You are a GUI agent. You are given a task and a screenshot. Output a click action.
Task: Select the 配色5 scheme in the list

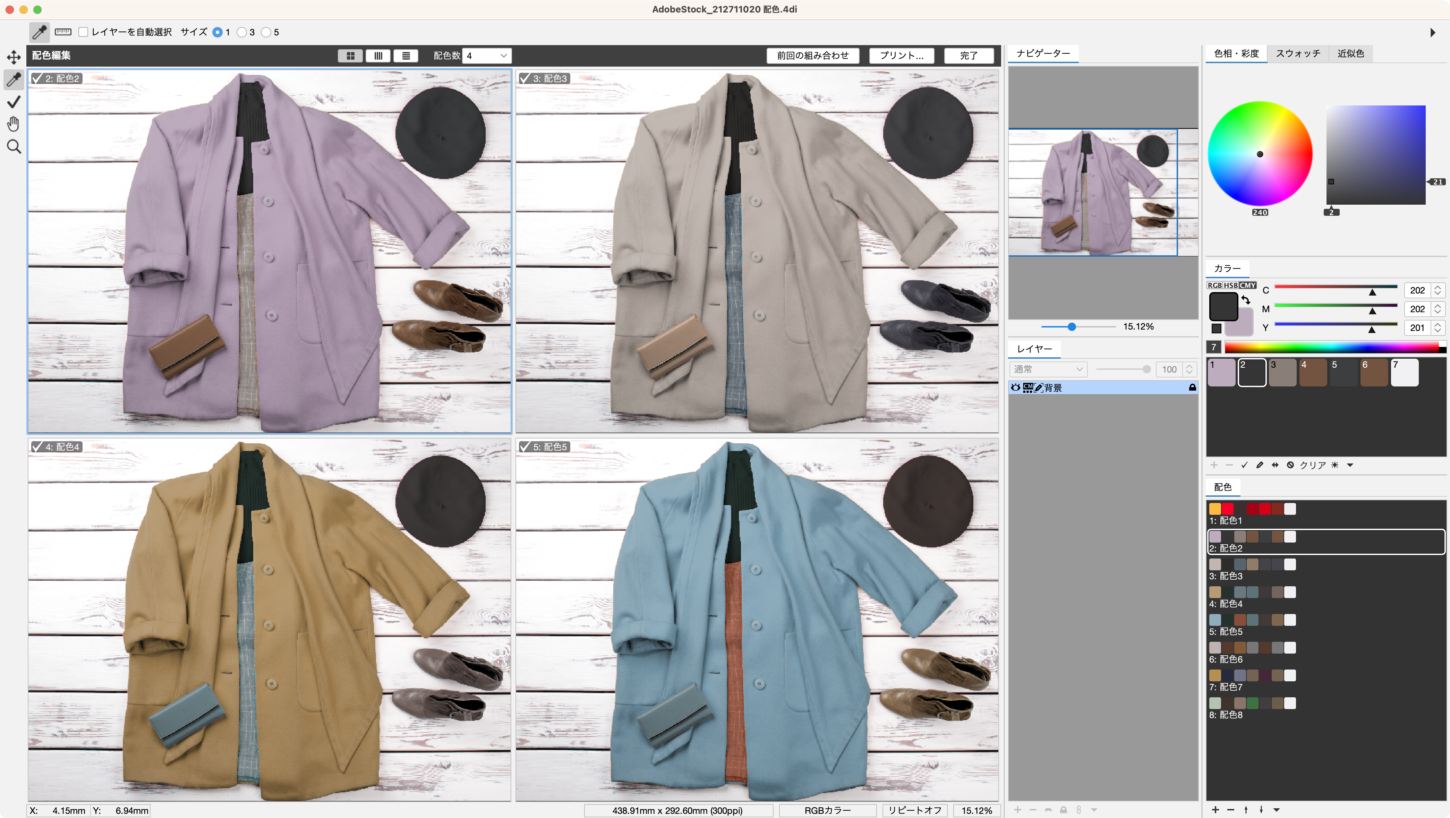[1226, 631]
